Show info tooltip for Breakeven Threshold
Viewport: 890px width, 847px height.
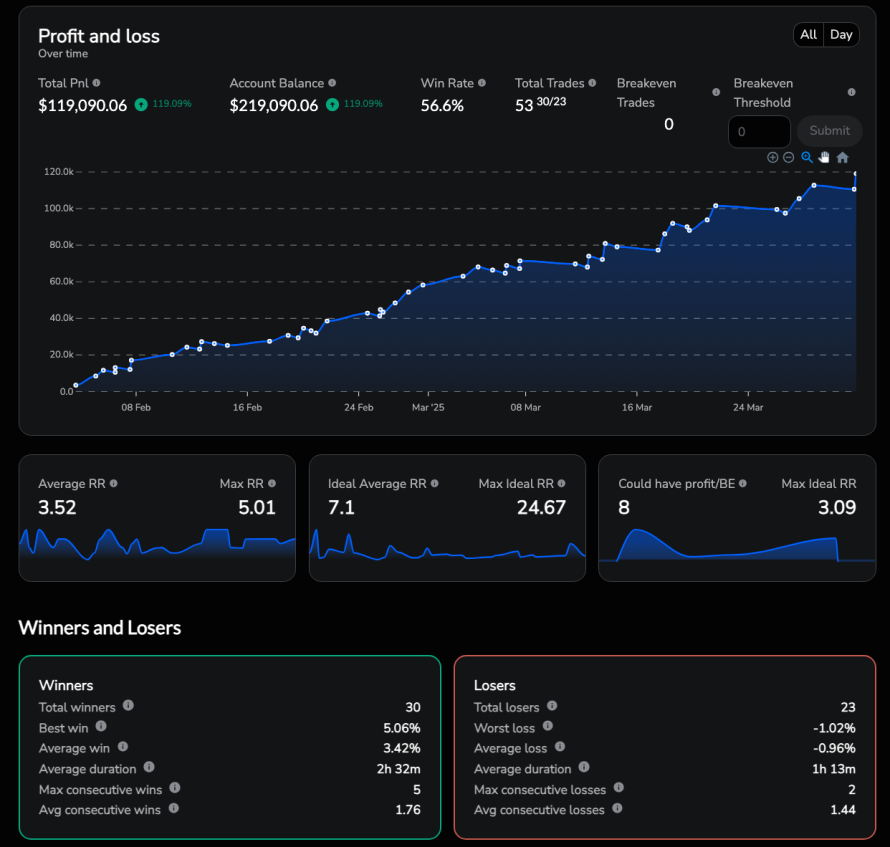[x=851, y=92]
